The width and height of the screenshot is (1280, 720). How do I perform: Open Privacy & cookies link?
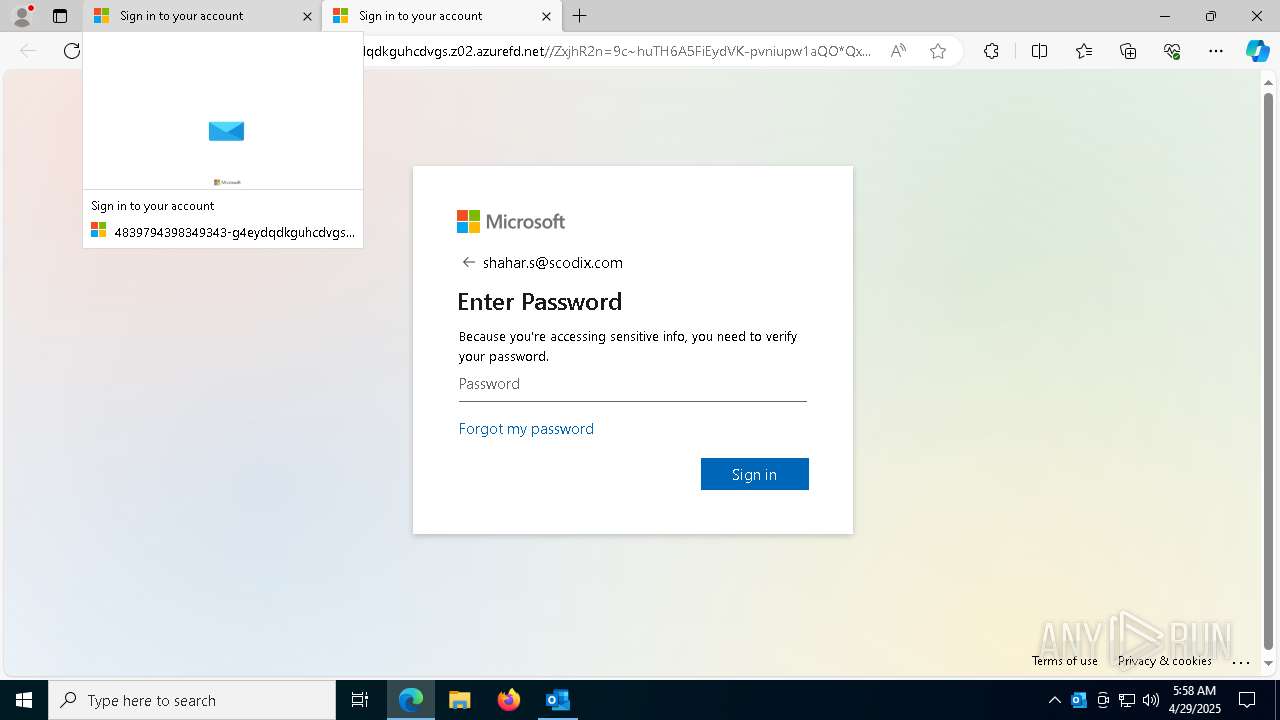click(1165, 661)
